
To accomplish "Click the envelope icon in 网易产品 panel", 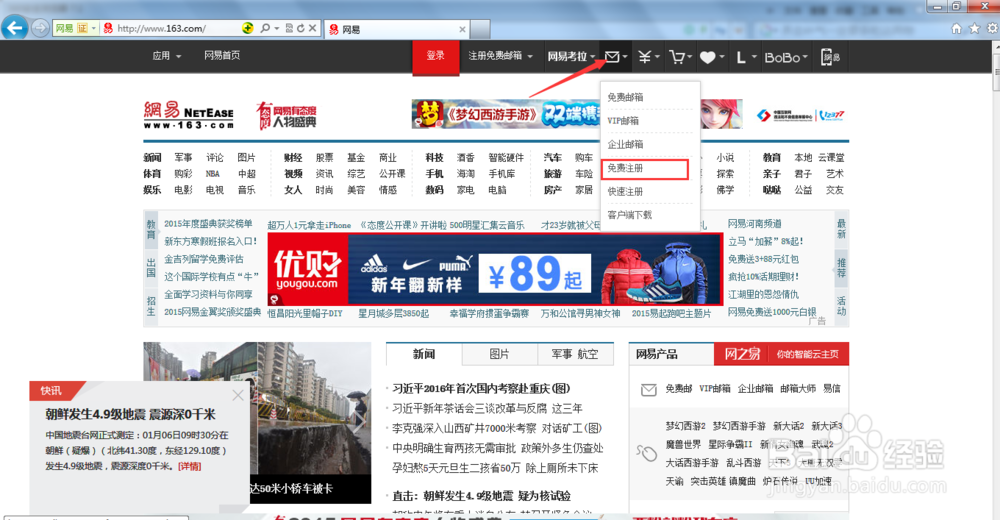I will (649, 389).
